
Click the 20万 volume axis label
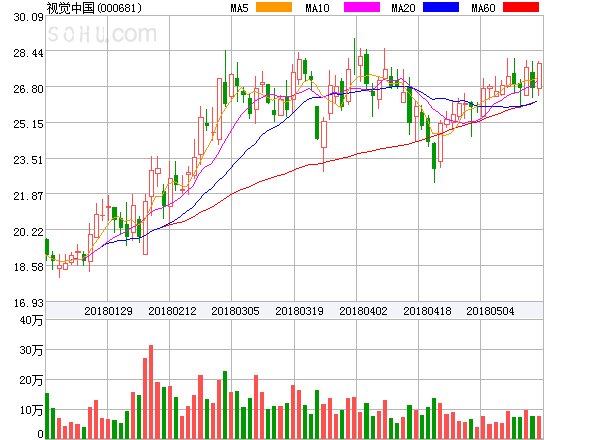pos(31,380)
